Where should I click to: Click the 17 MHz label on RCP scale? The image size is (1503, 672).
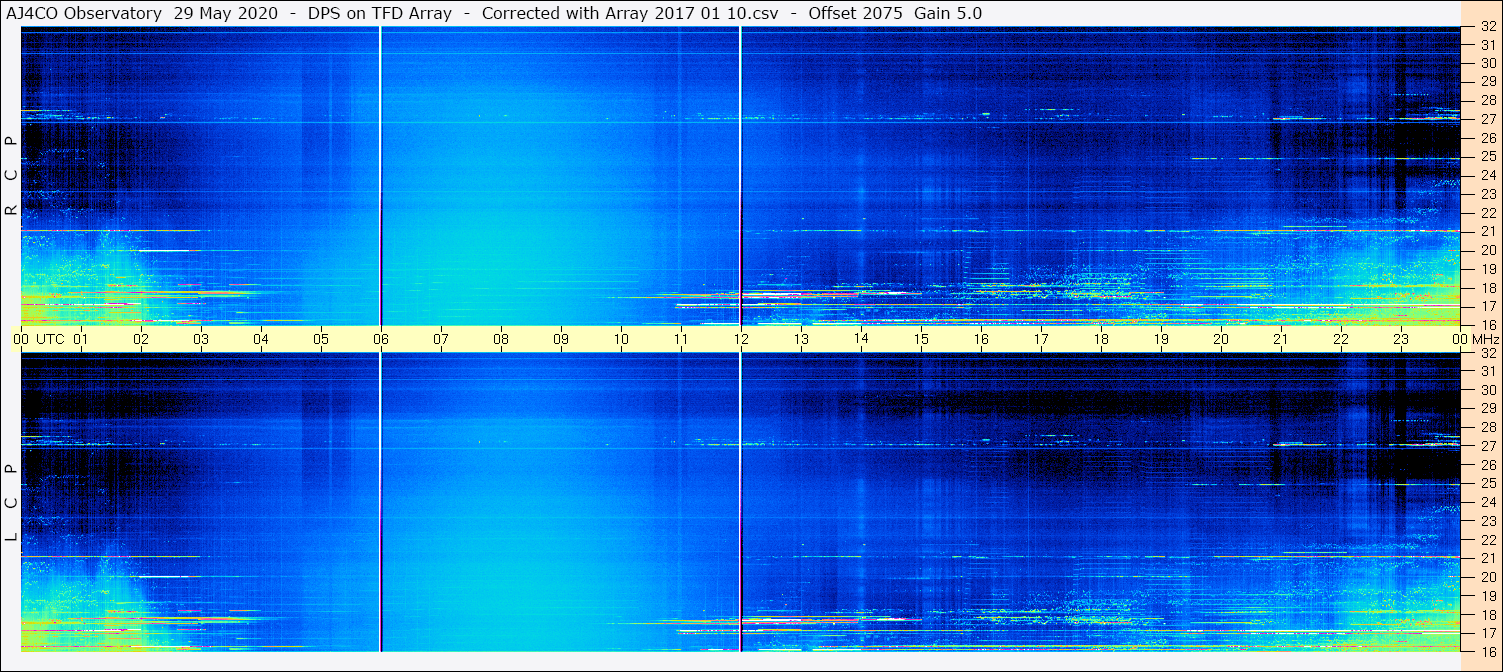coord(1488,306)
